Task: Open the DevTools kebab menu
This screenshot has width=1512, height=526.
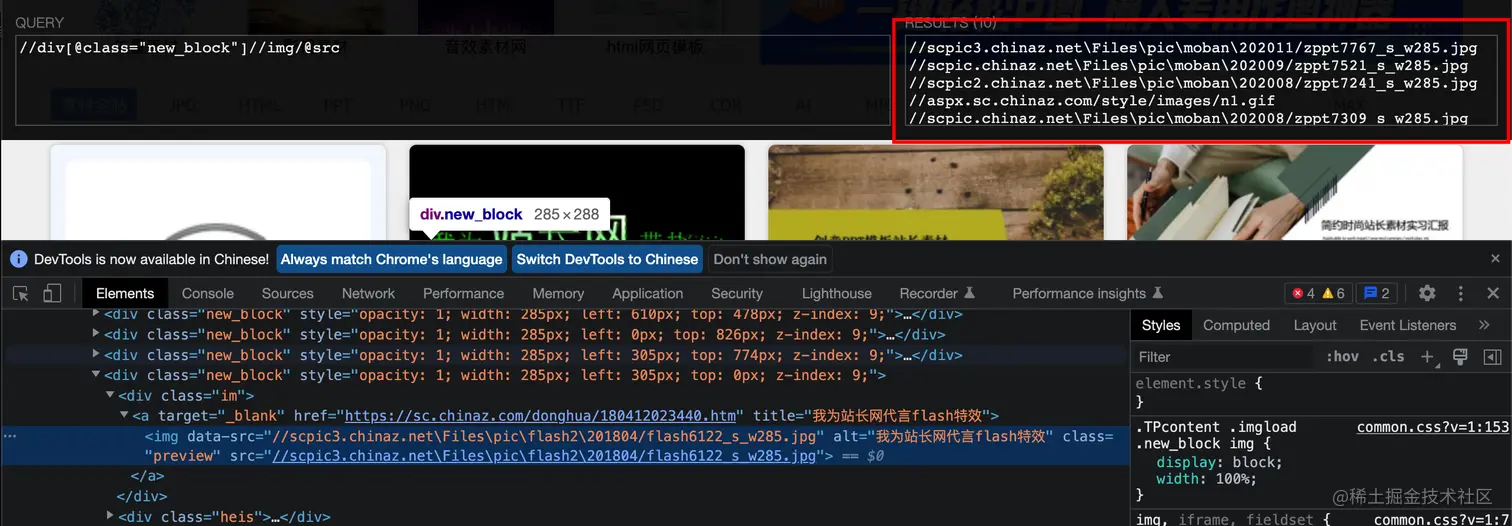Action: coord(1461,293)
